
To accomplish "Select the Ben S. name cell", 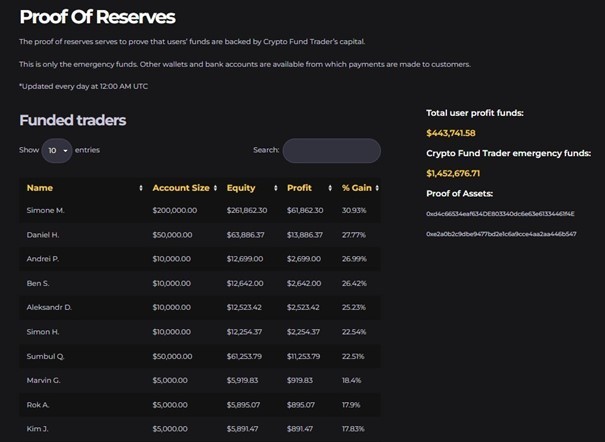I will pos(38,283).
